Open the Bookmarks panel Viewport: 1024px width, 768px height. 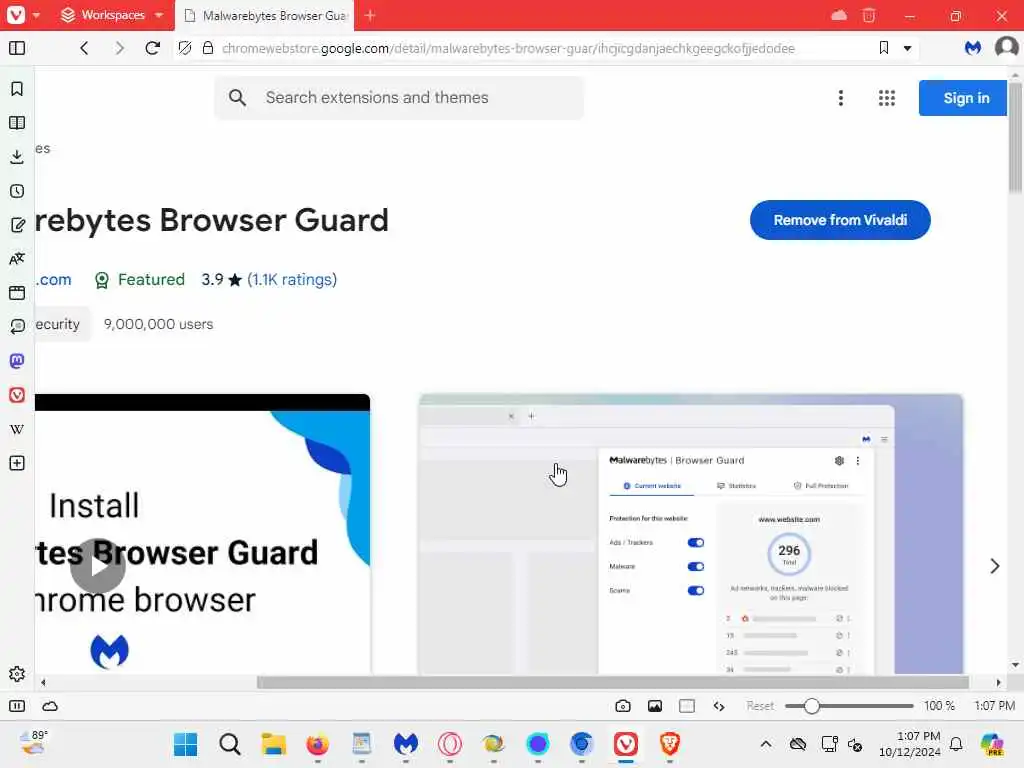(17, 89)
